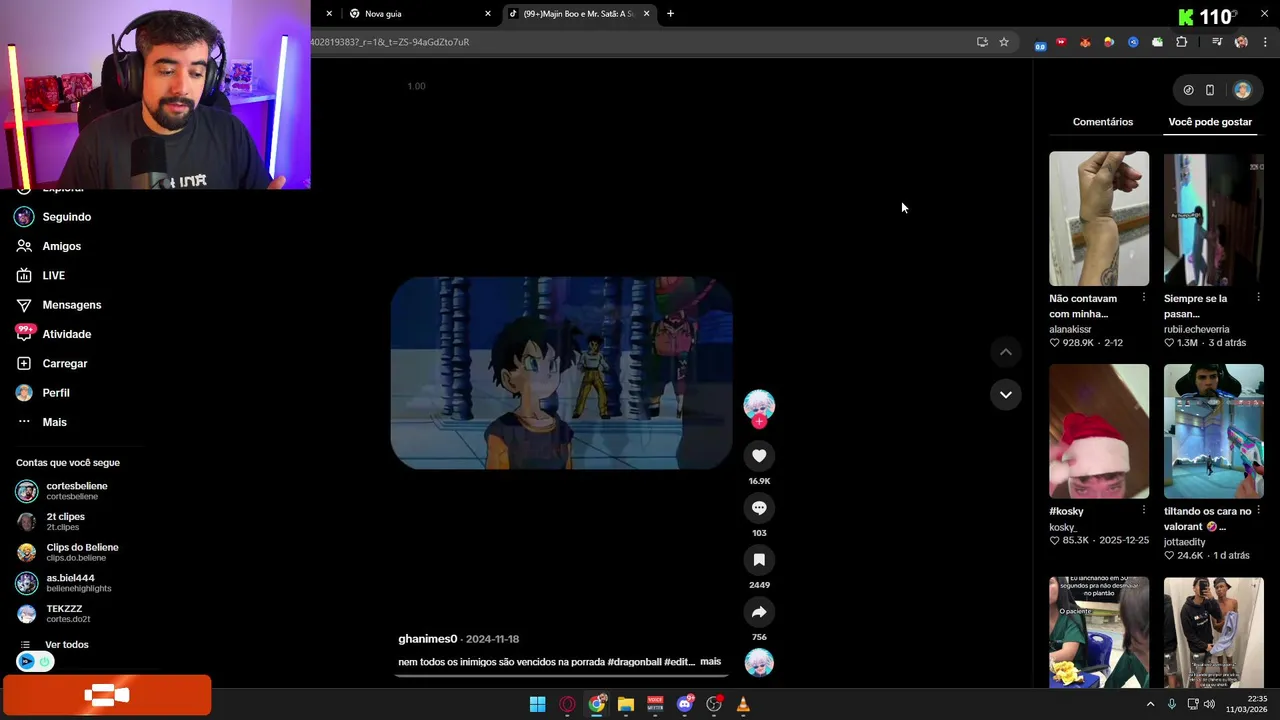
Task: Open the #kosky video thumbnail
Action: point(1099,431)
